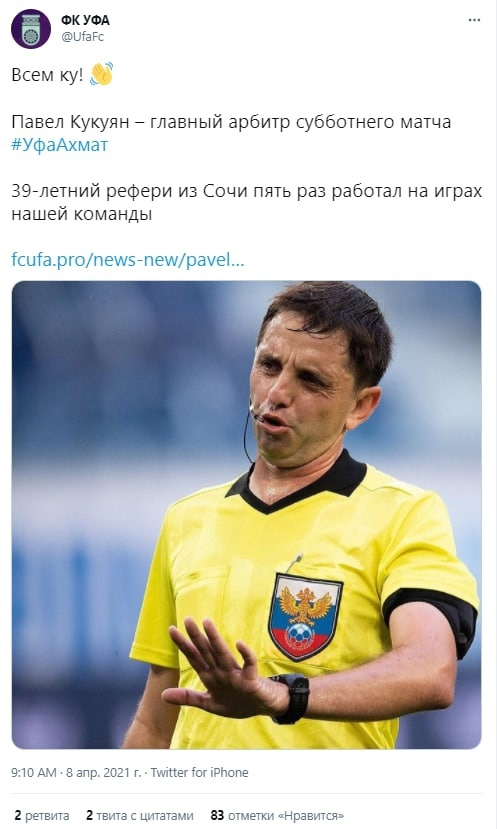Open the referee photo attachment
The width and height of the screenshot is (497, 829).
click(246, 514)
